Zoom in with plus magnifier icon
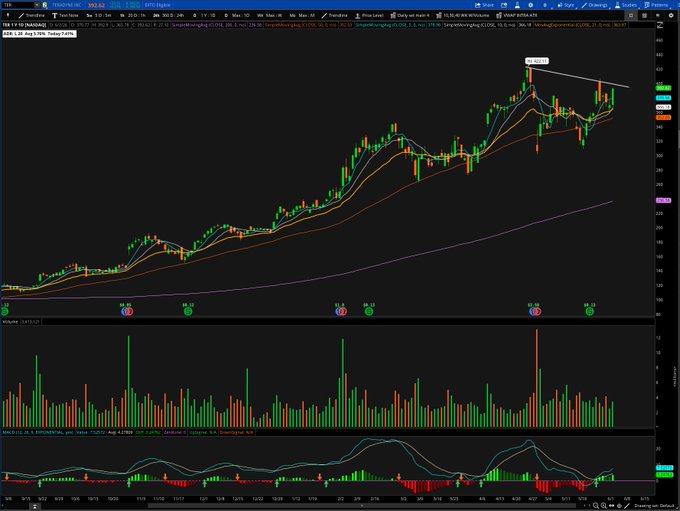The image size is (680, 511). coord(603,506)
